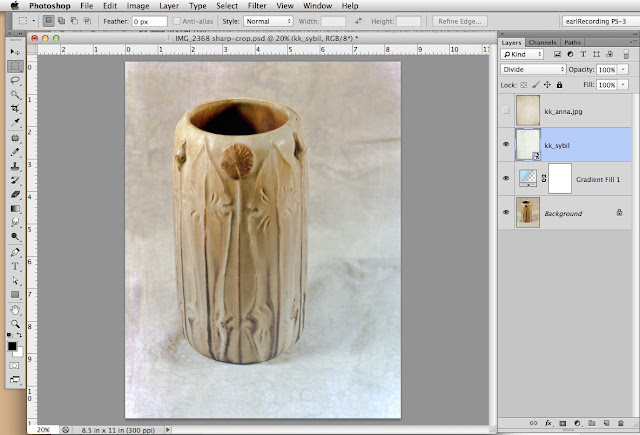This screenshot has height=435, width=640.
Task: Click the create new layer icon
Action: point(609,425)
